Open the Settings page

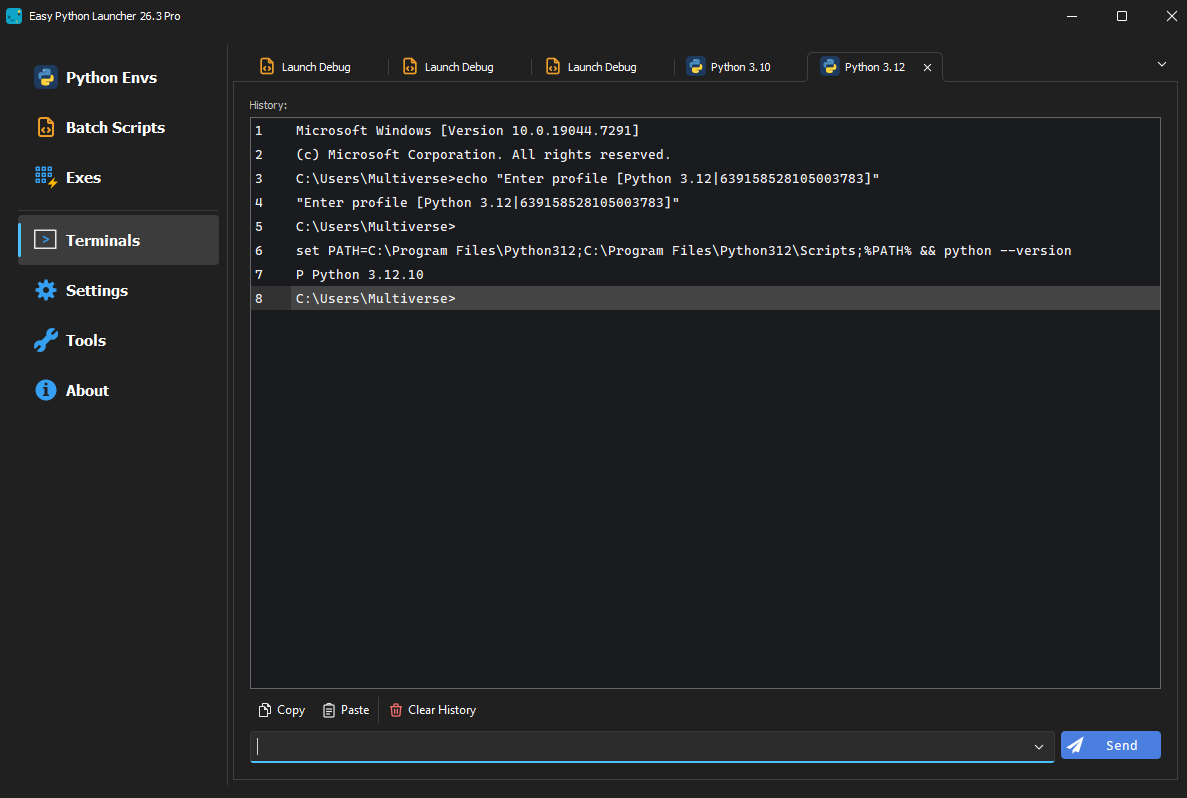tap(119, 290)
